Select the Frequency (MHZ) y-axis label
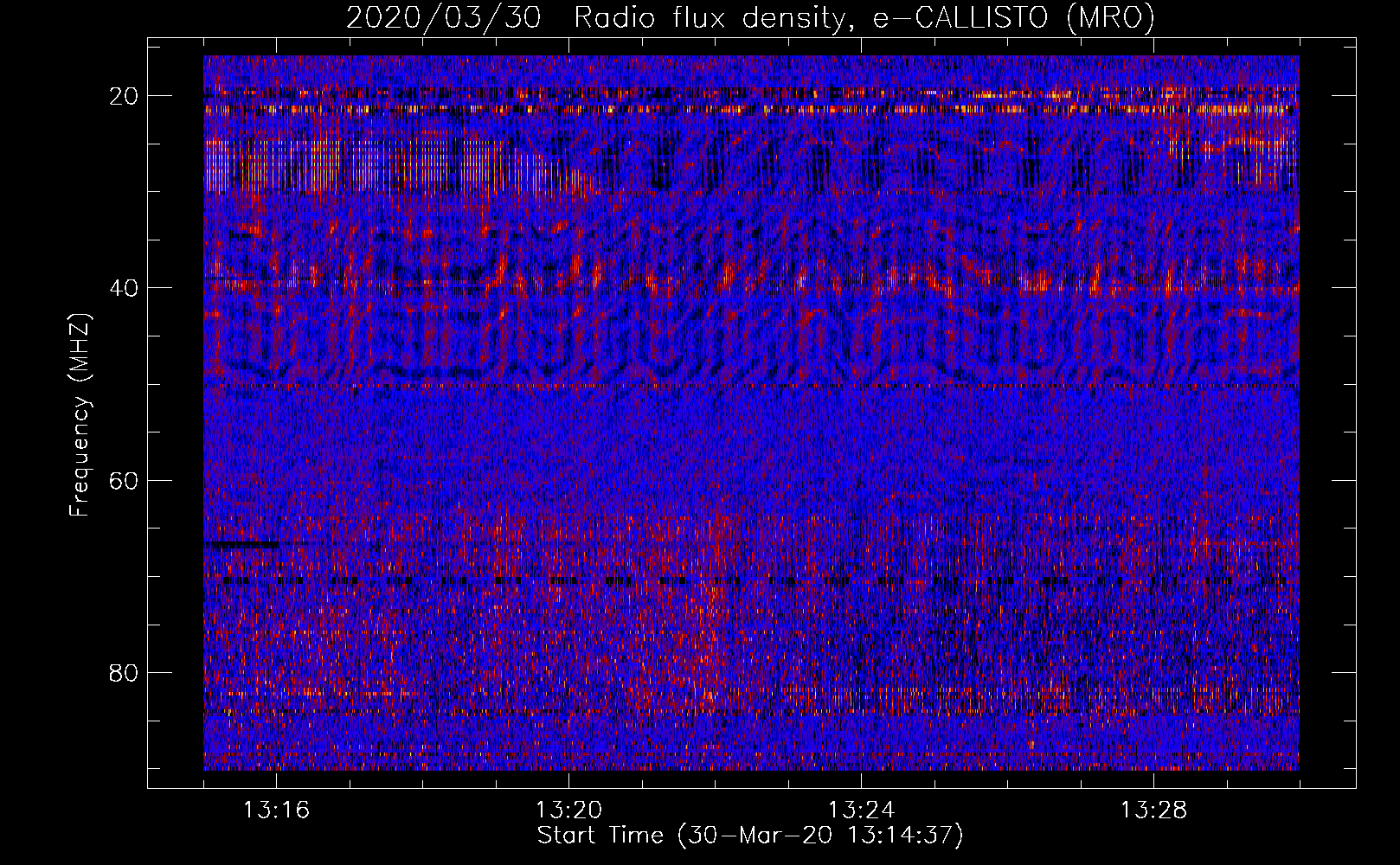1400x865 pixels. (80, 415)
